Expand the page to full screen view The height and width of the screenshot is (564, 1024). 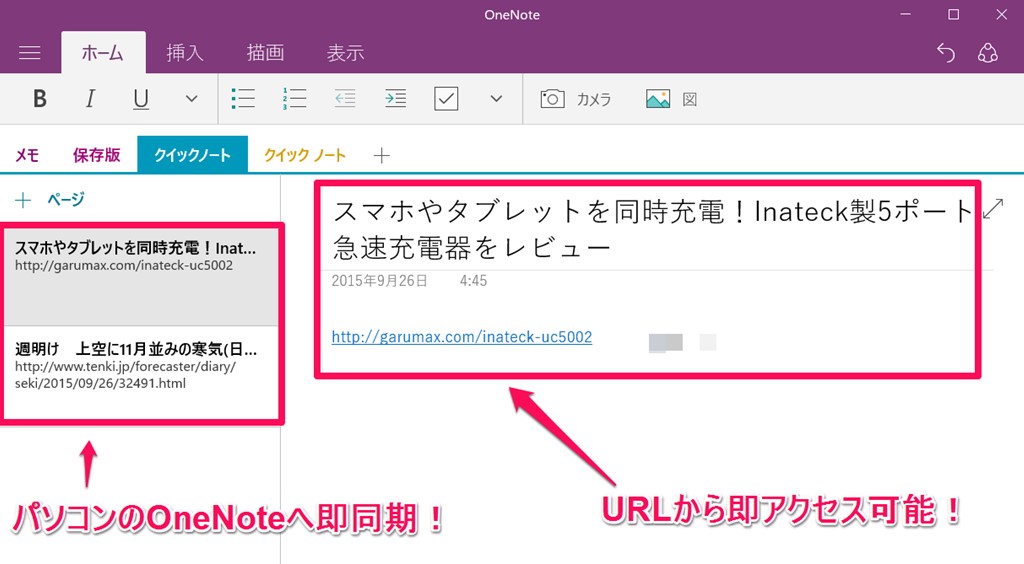[x=992, y=209]
